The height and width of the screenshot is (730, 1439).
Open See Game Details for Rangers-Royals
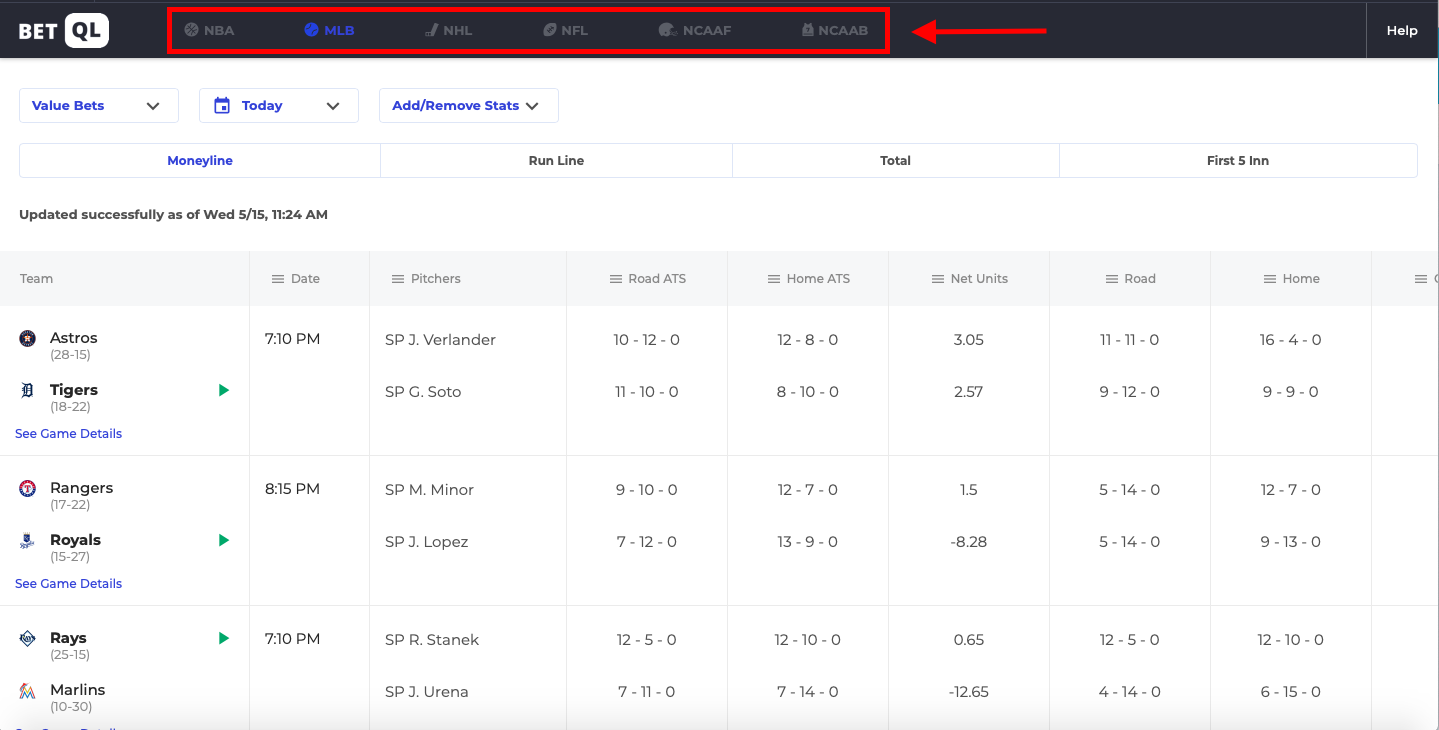68,583
